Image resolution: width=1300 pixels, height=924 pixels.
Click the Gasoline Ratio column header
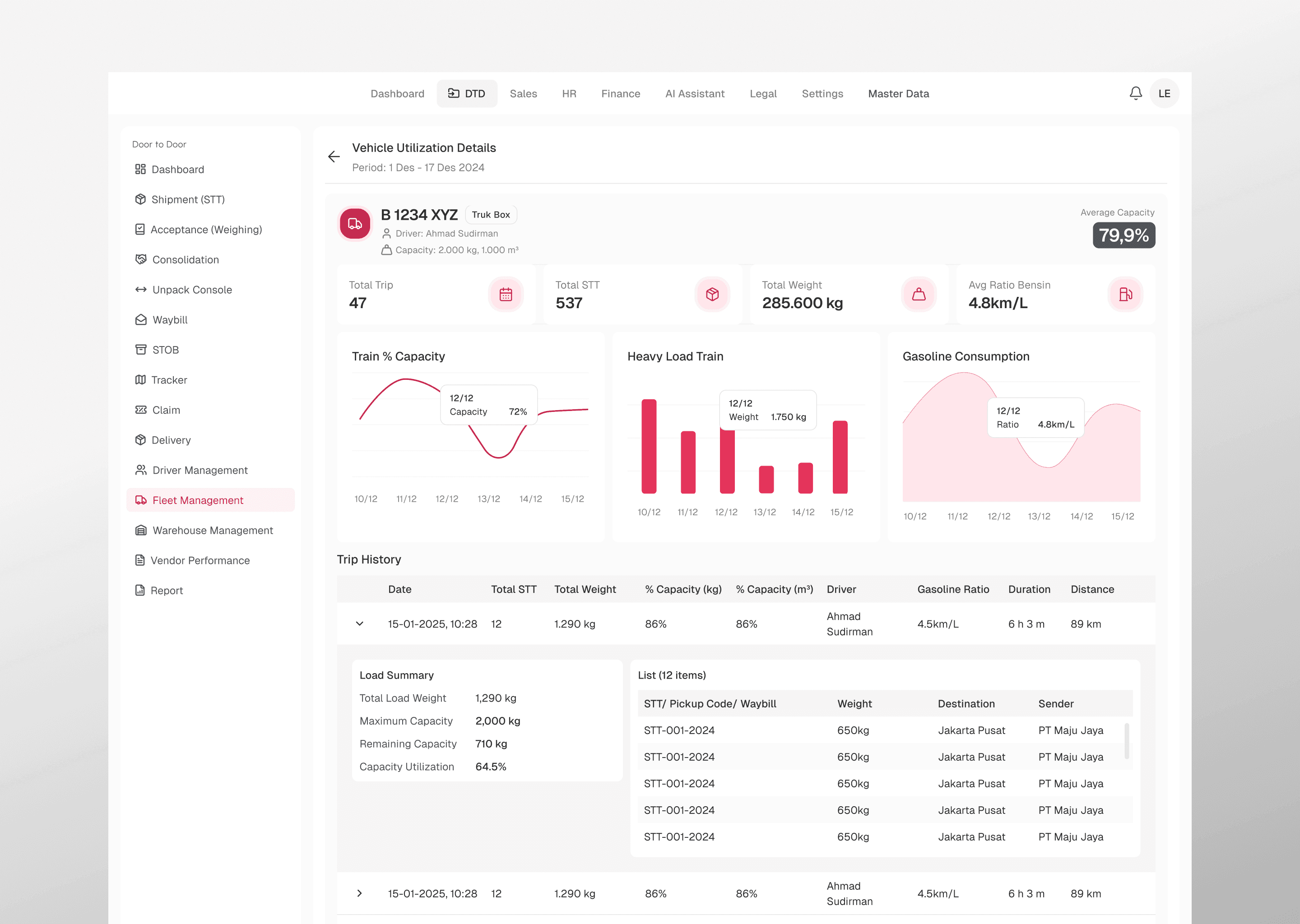coord(953,589)
